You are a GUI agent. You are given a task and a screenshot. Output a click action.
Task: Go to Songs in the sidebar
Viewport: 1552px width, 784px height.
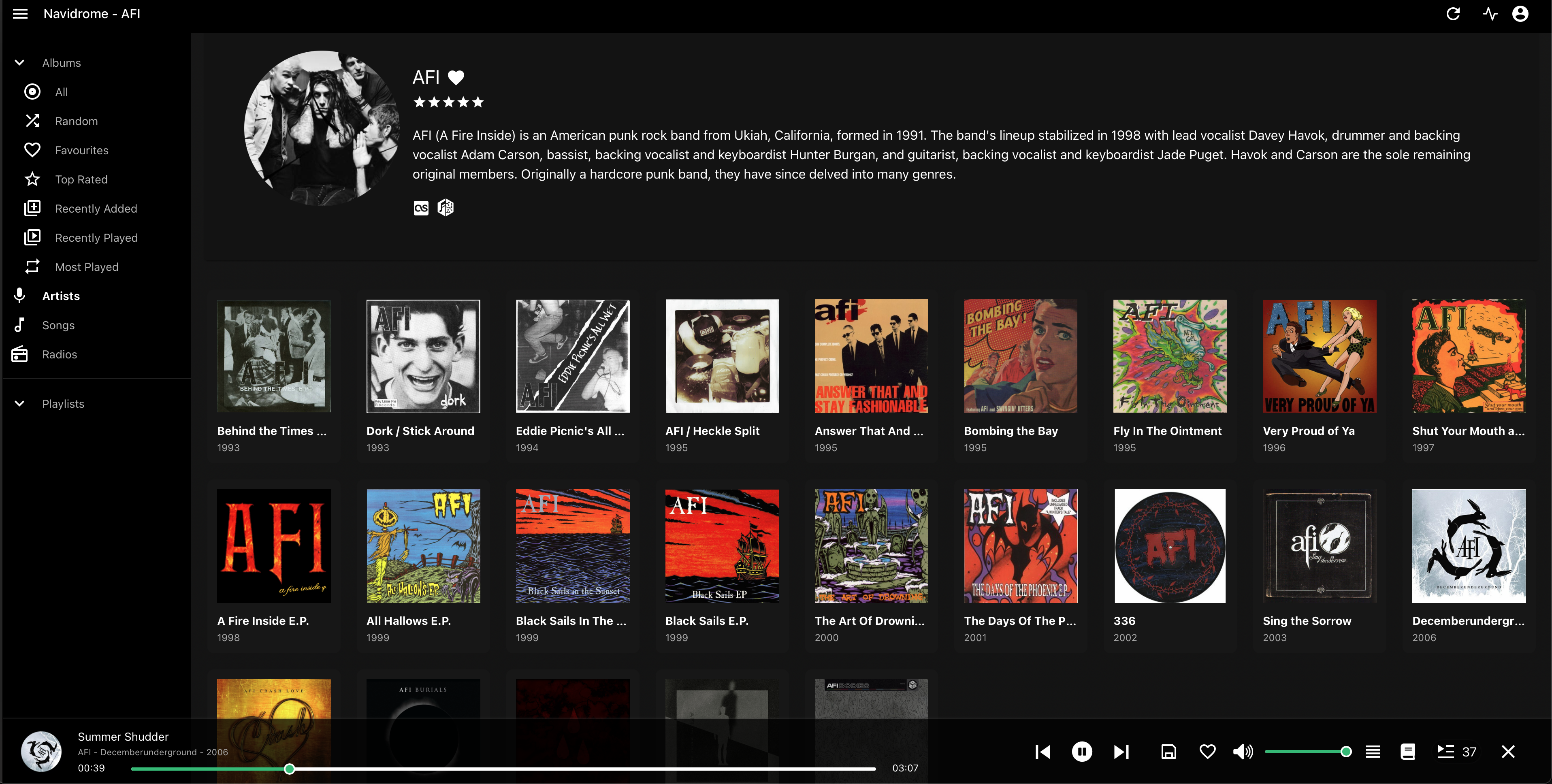point(58,326)
